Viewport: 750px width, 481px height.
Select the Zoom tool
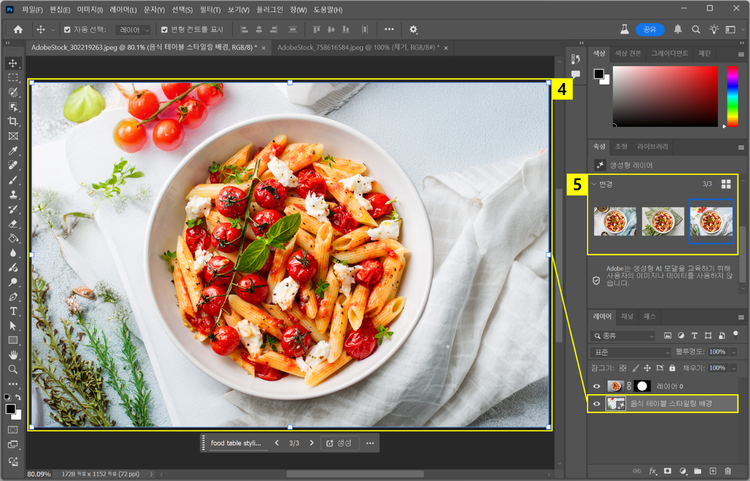click(x=13, y=370)
